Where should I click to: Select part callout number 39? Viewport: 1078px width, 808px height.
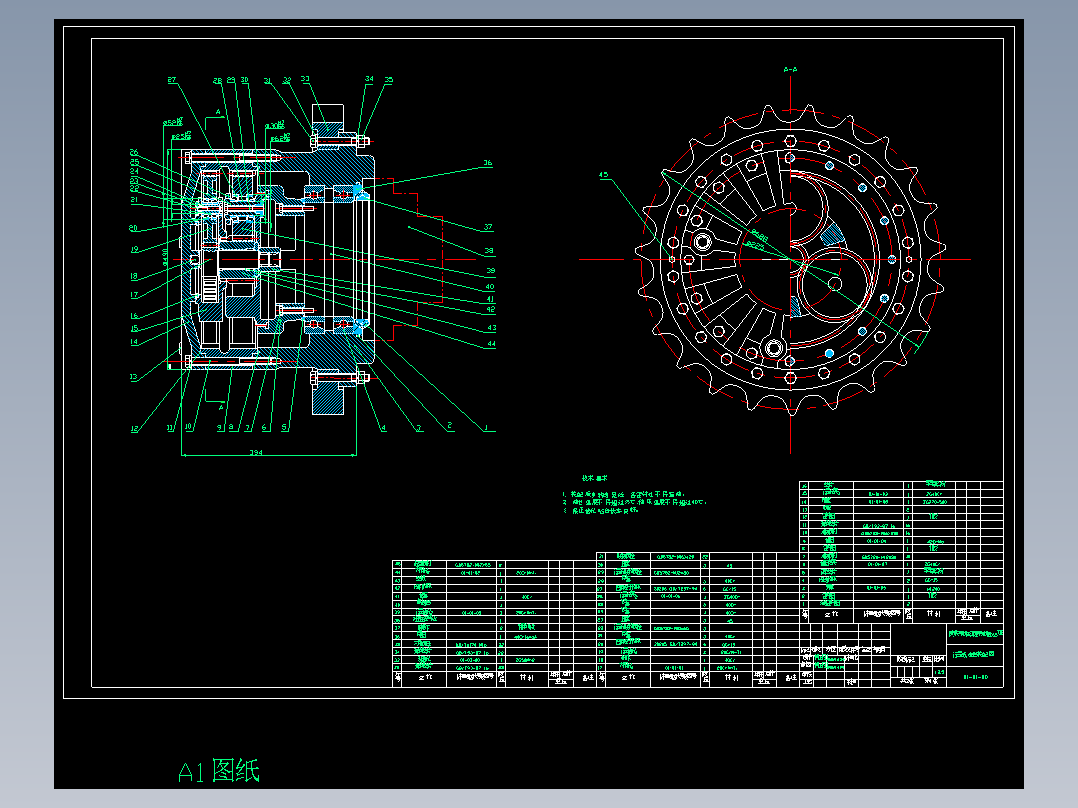click(x=490, y=270)
